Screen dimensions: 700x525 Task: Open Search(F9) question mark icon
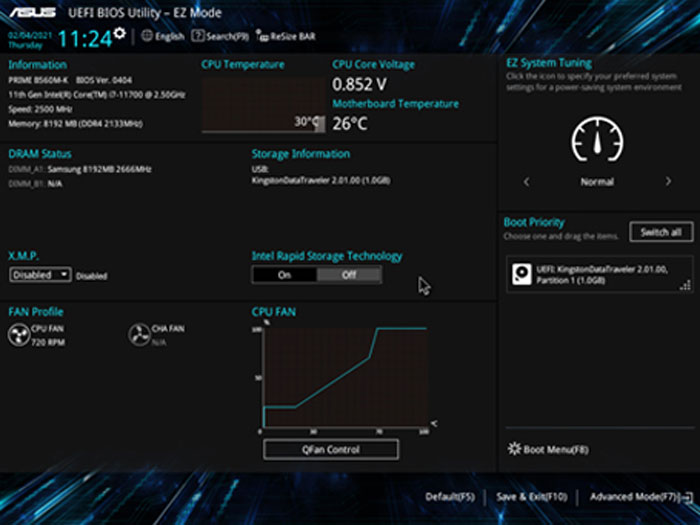click(198, 36)
